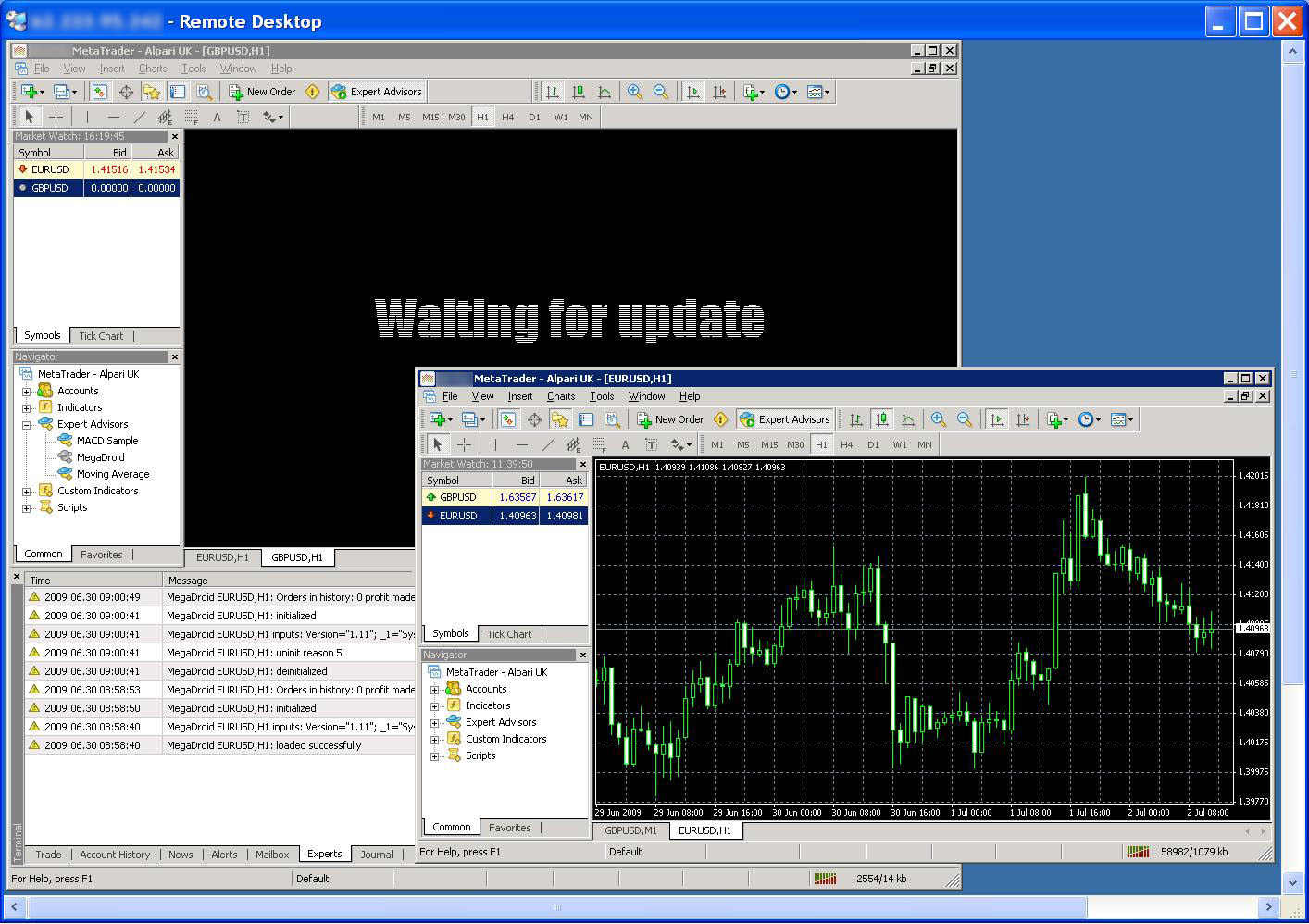Toggle Expert Advisors button in back window
The height and width of the screenshot is (924, 1309).
[377, 92]
